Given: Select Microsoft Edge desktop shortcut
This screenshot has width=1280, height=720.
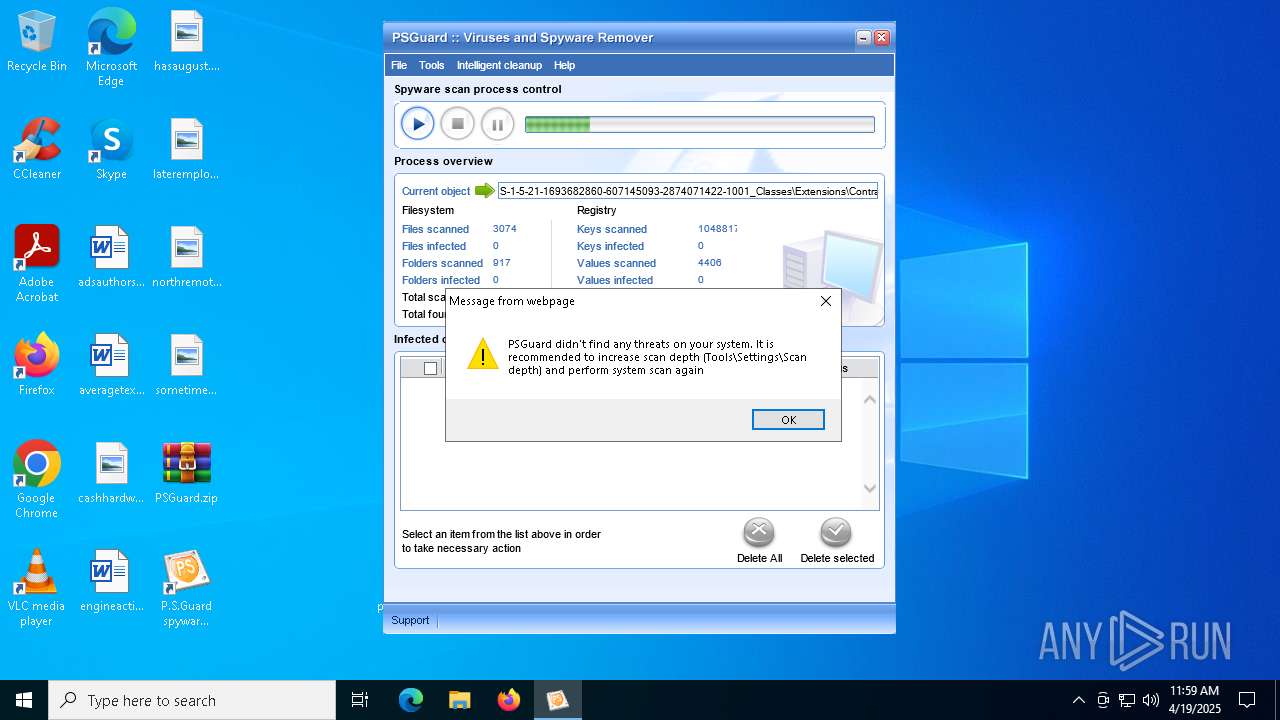Looking at the screenshot, I should 111,48.
